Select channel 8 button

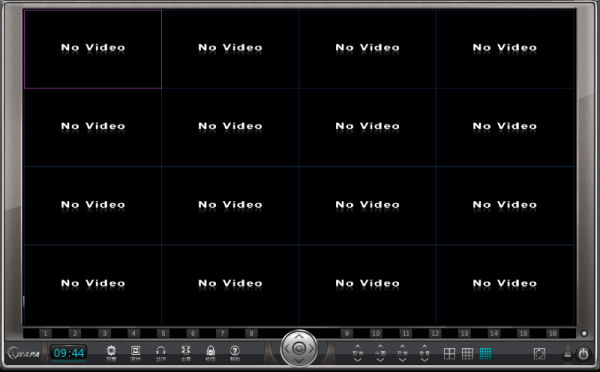[x=251, y=333]
